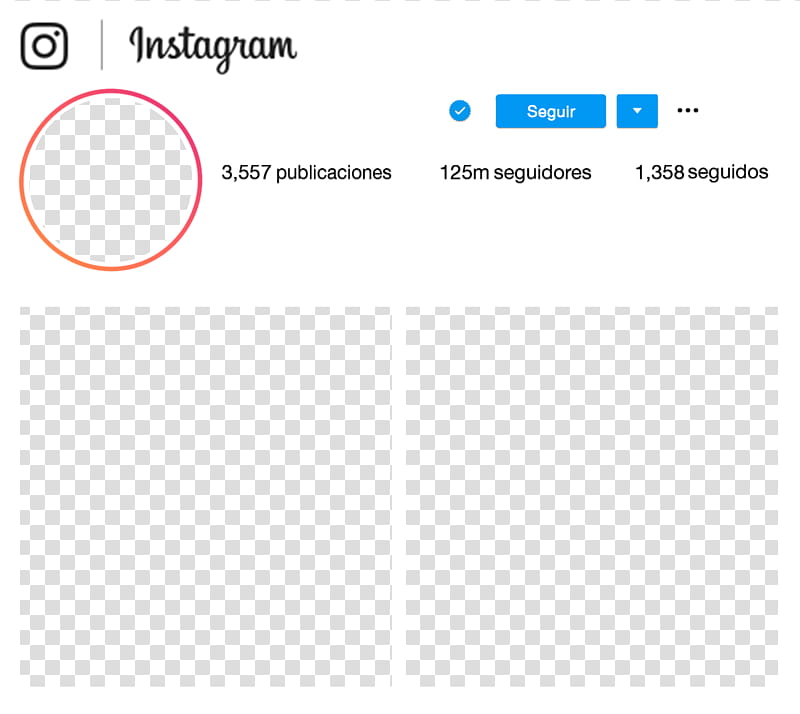The height and width of the screenshot is (714, 800).
Task: Follow the account with the Seguir button
Action: tap(551, 111)
